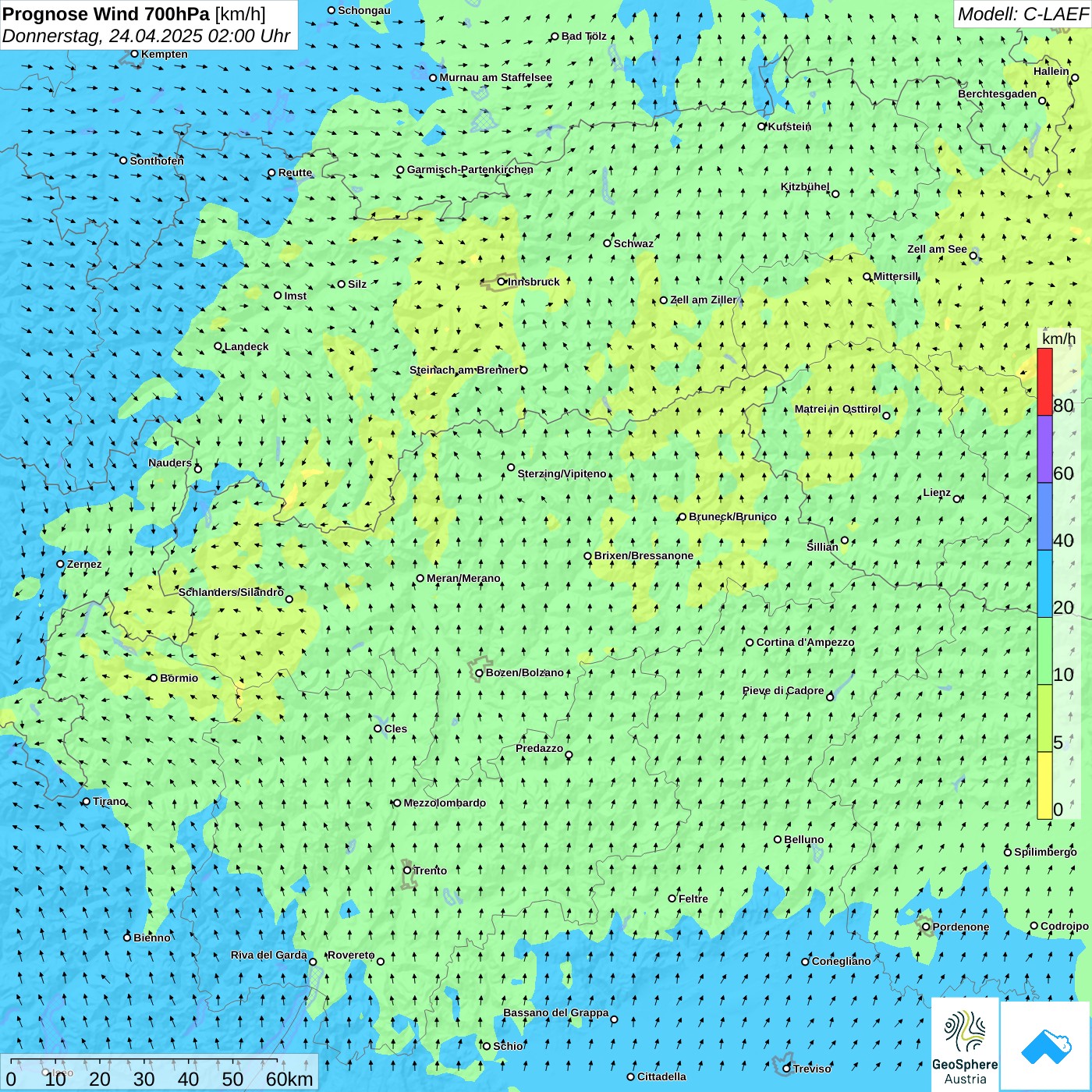Click the Bozen/Bolzano city marker
Screen dimensions: 1092x1092
pyautogui.click(x=479, y=673)
